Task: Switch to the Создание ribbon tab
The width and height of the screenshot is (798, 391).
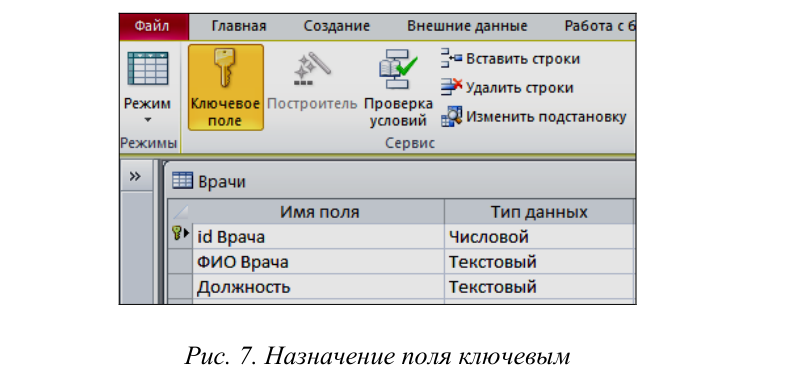Action: point(336,26)
